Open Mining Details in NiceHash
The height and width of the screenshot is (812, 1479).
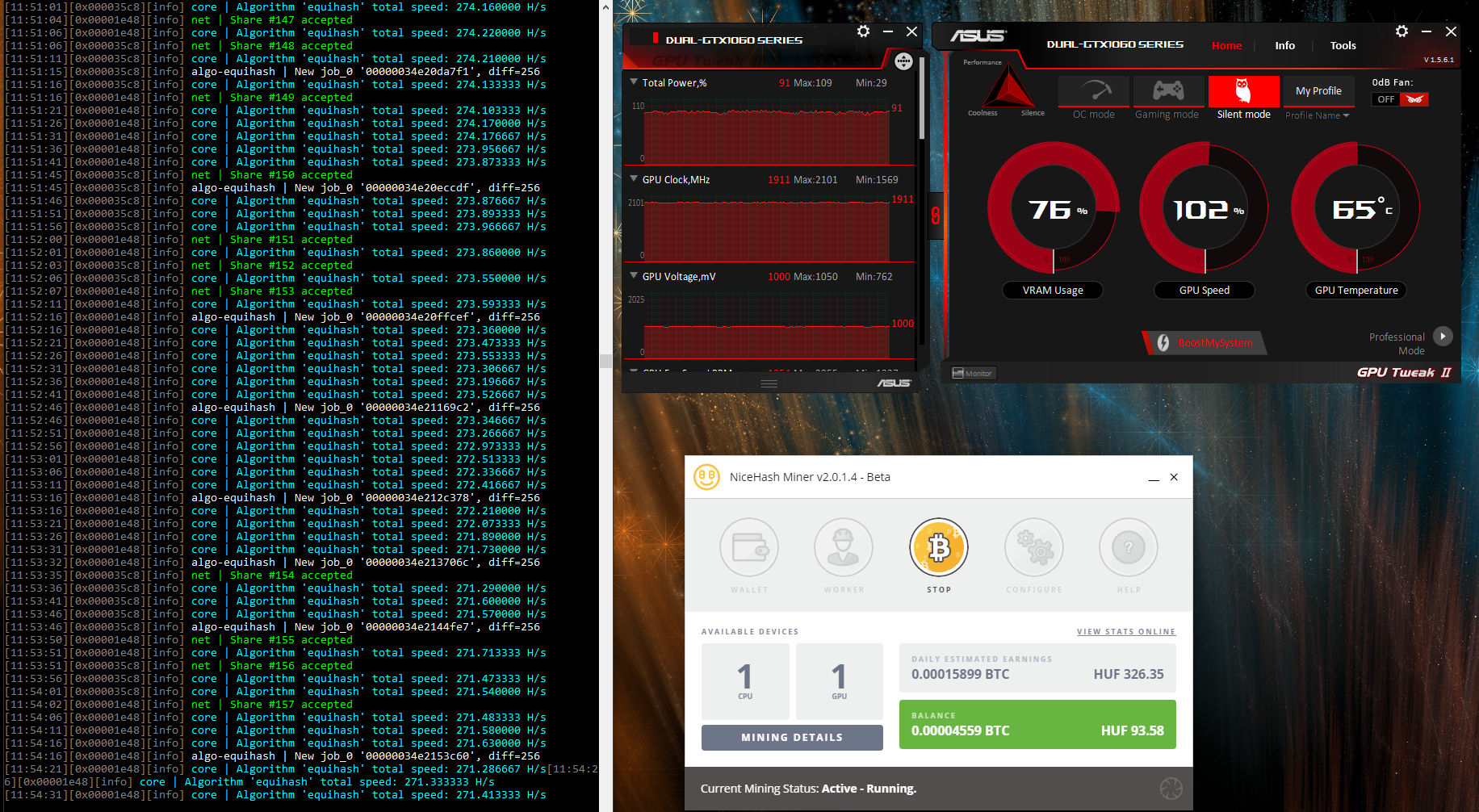792,738
